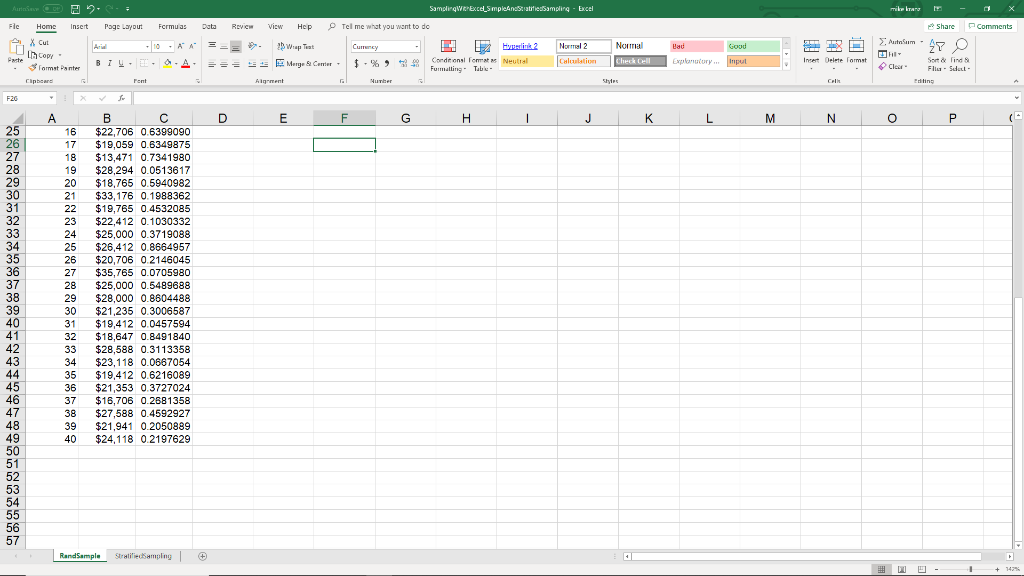Image resolution: width=1024 pixels, height=576 pixels.
Task: Increase the font size
Action: (x=181, y=46)
